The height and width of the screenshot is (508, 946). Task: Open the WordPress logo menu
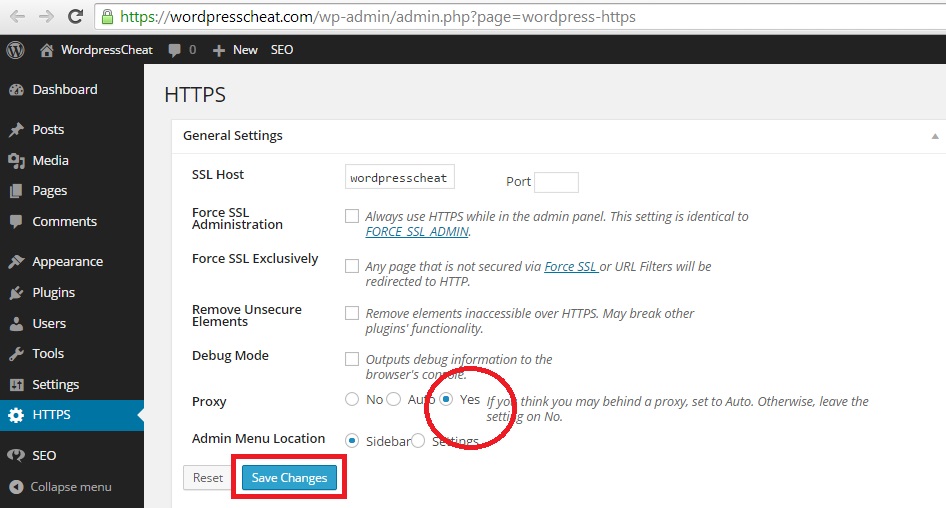pyautogui.click(x=16, y=49)
